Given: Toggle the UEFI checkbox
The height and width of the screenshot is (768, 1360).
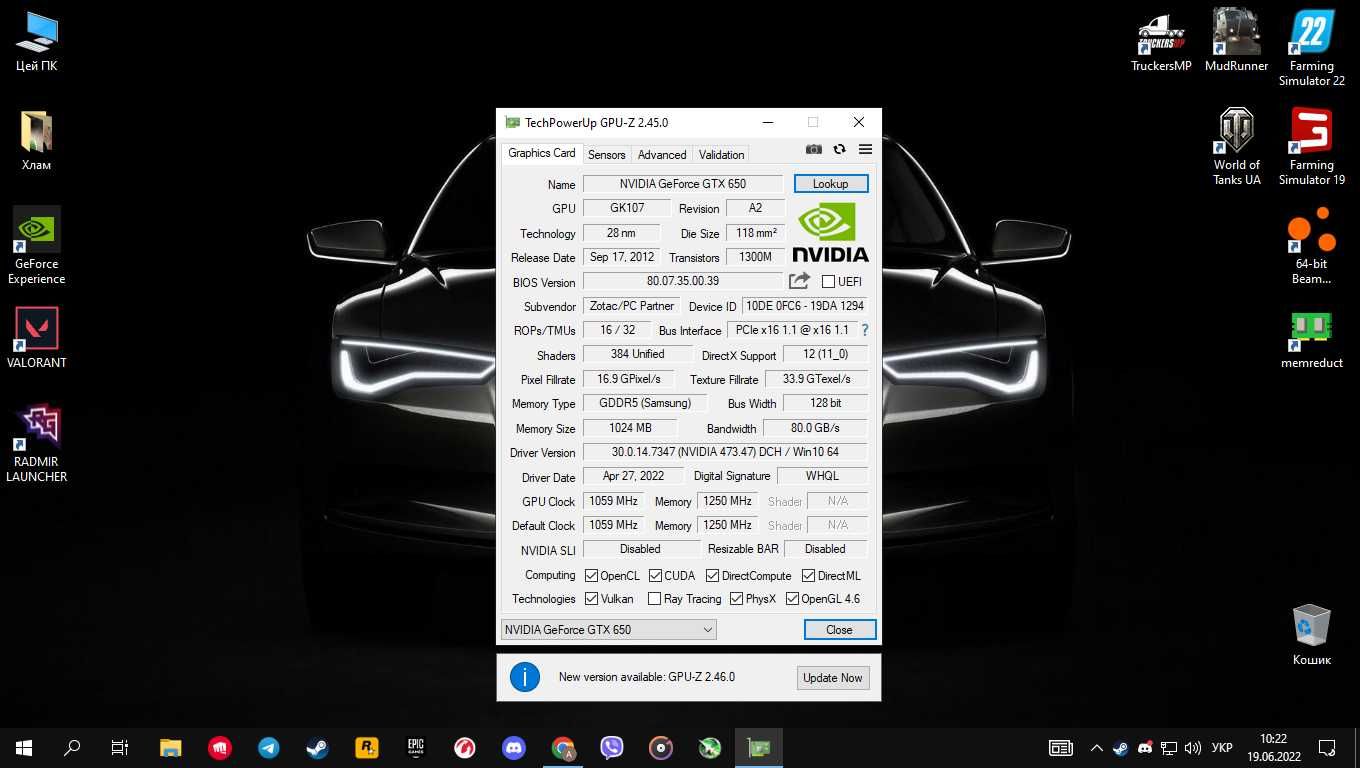Looking at the screenshot, I should click(828, 282).
